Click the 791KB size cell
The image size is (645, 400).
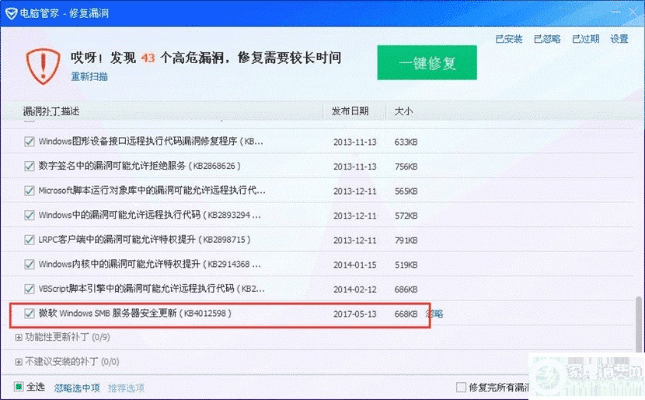(406, 240)
